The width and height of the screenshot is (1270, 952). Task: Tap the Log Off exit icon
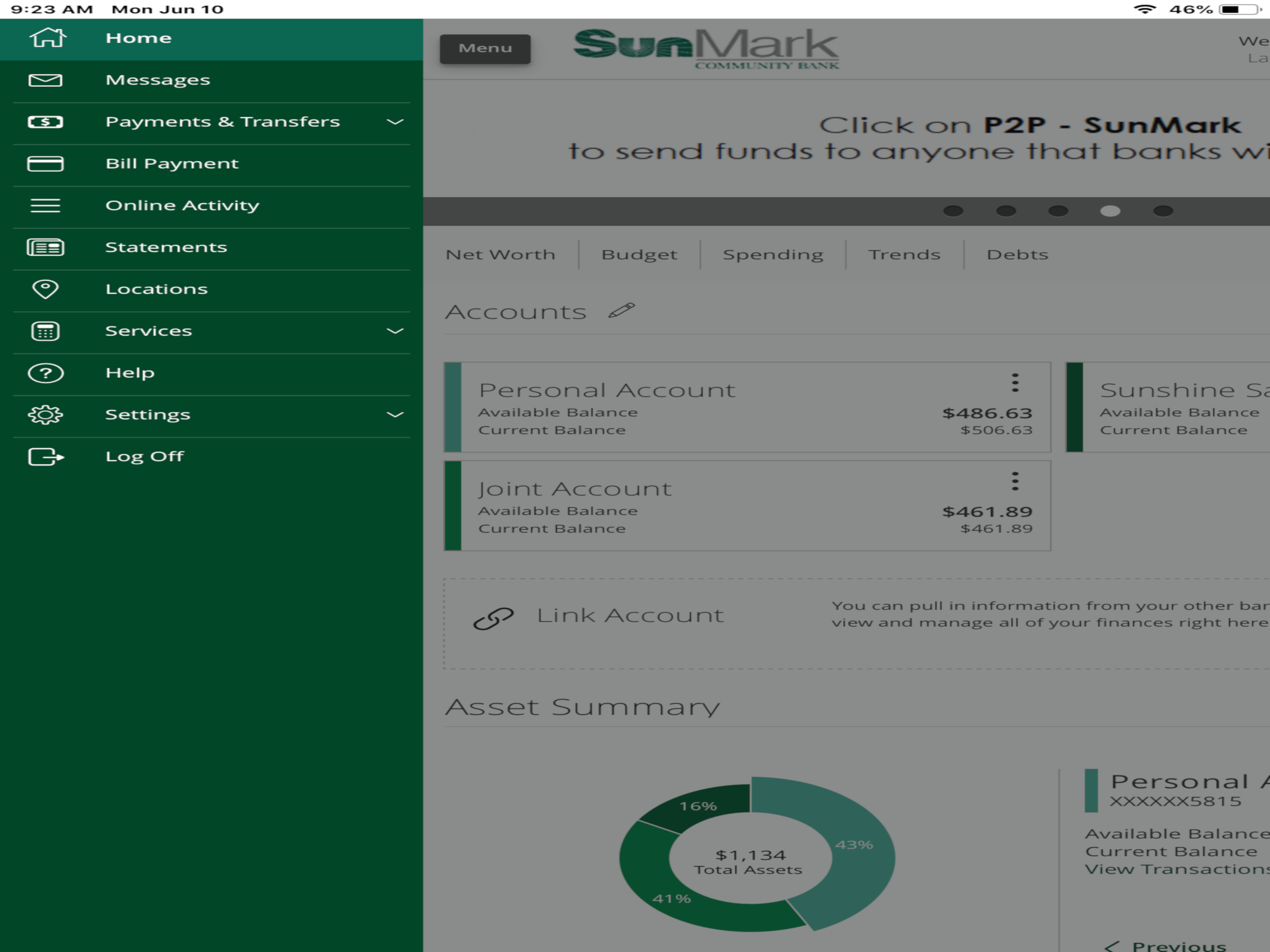46,457
